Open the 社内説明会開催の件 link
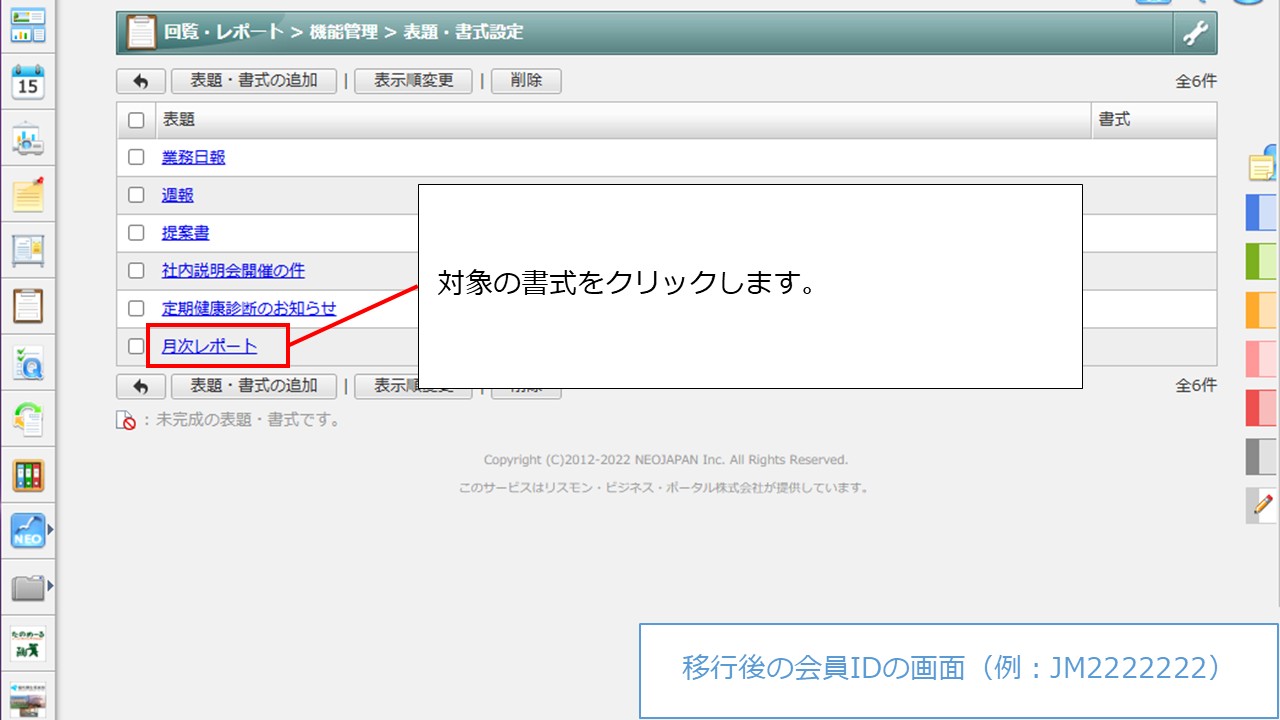The height and width of the screenshot is (720, 1280). pos(234,271)
